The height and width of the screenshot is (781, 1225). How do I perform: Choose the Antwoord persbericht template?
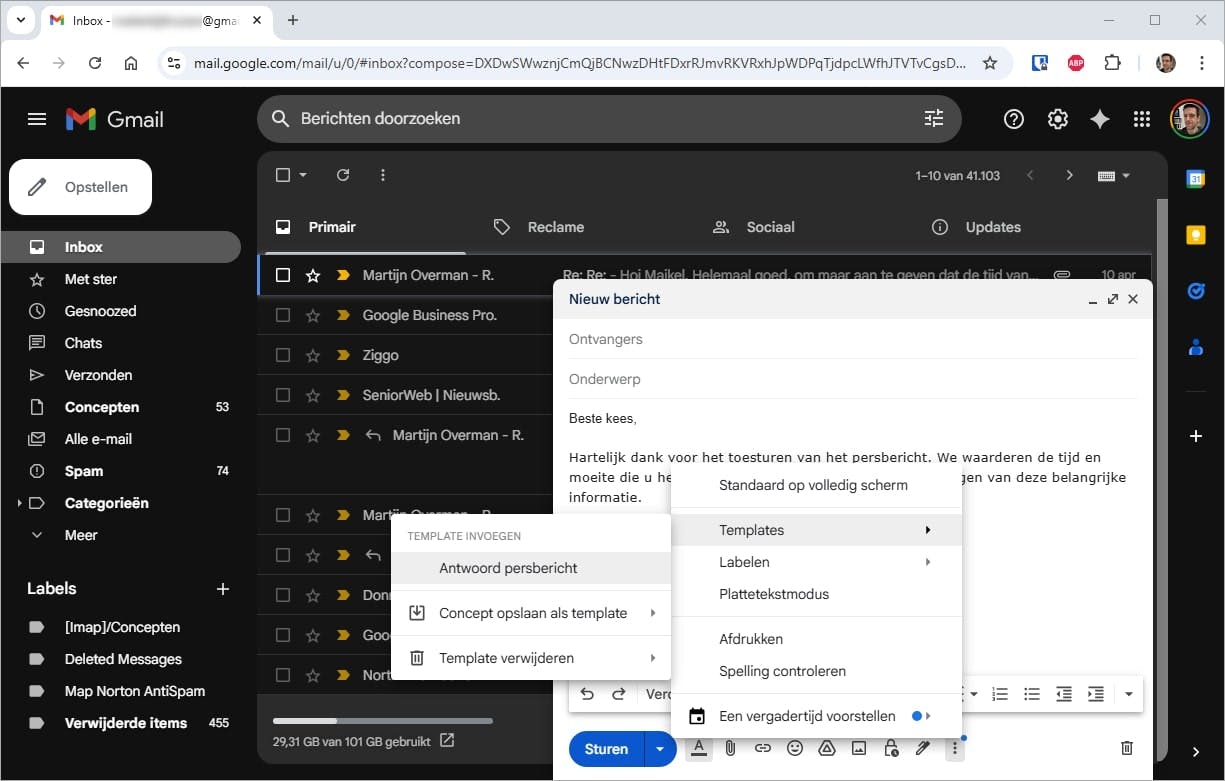(x=508, y=568)
